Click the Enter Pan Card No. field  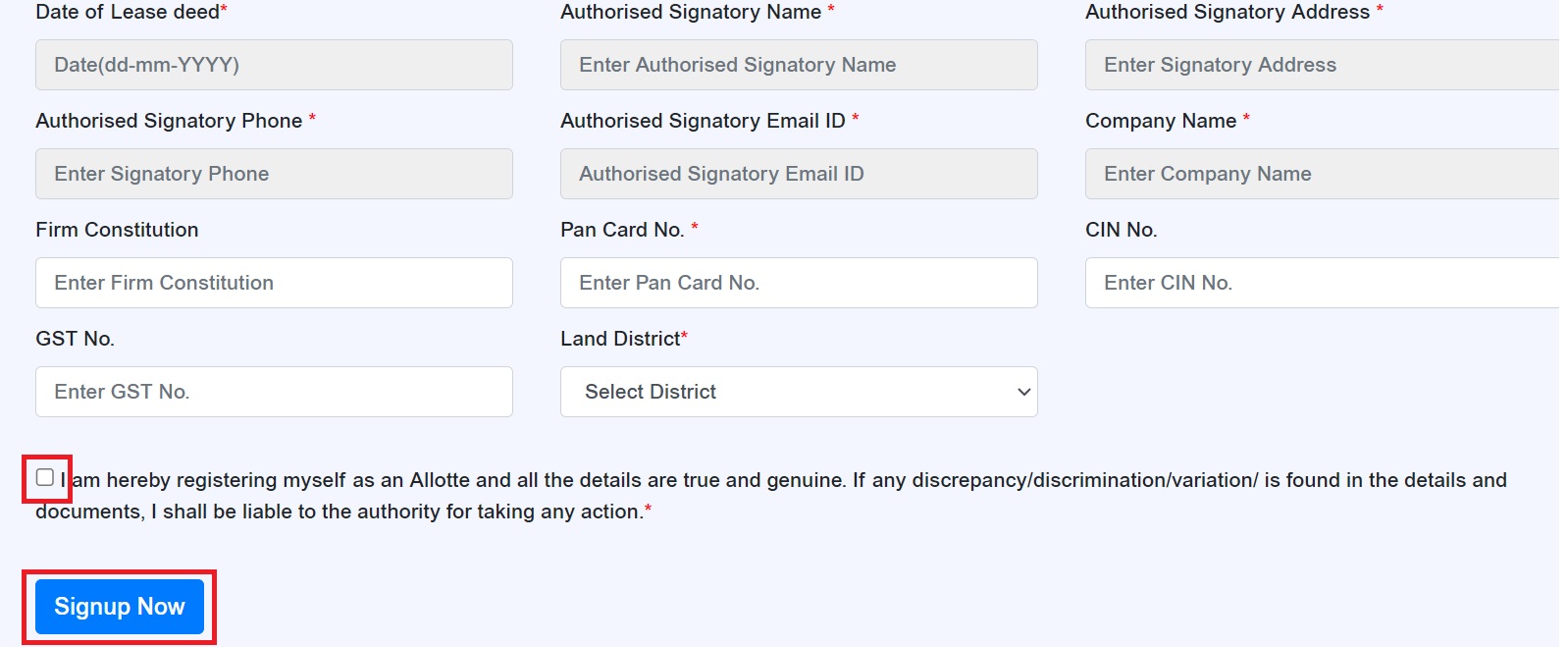coord(797,283)
